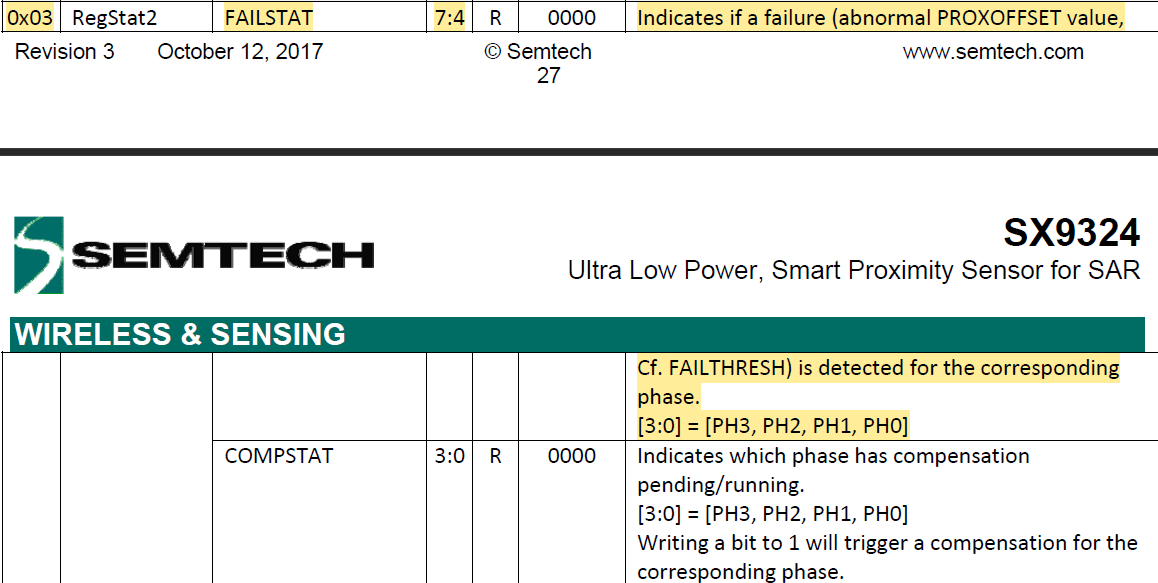Click the COMPSTAT field name
Viewport: 1158px width, 583px height.
(279, 456)
